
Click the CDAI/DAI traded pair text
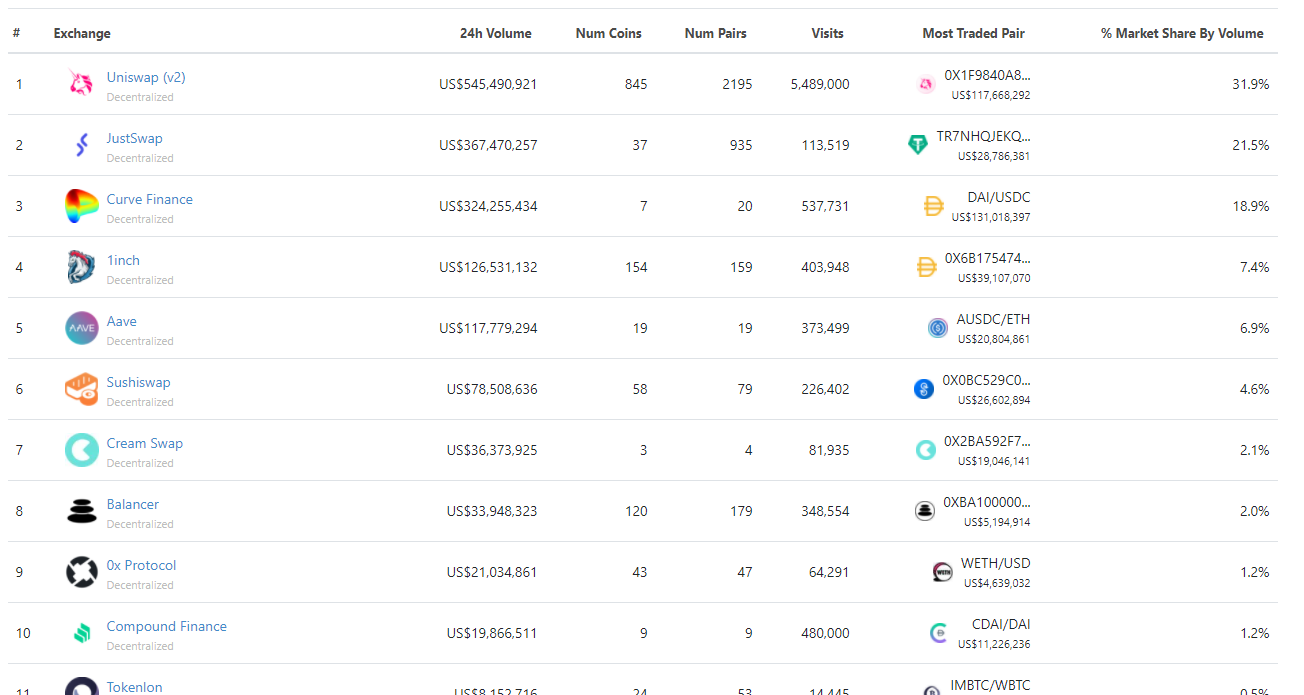1001,624
